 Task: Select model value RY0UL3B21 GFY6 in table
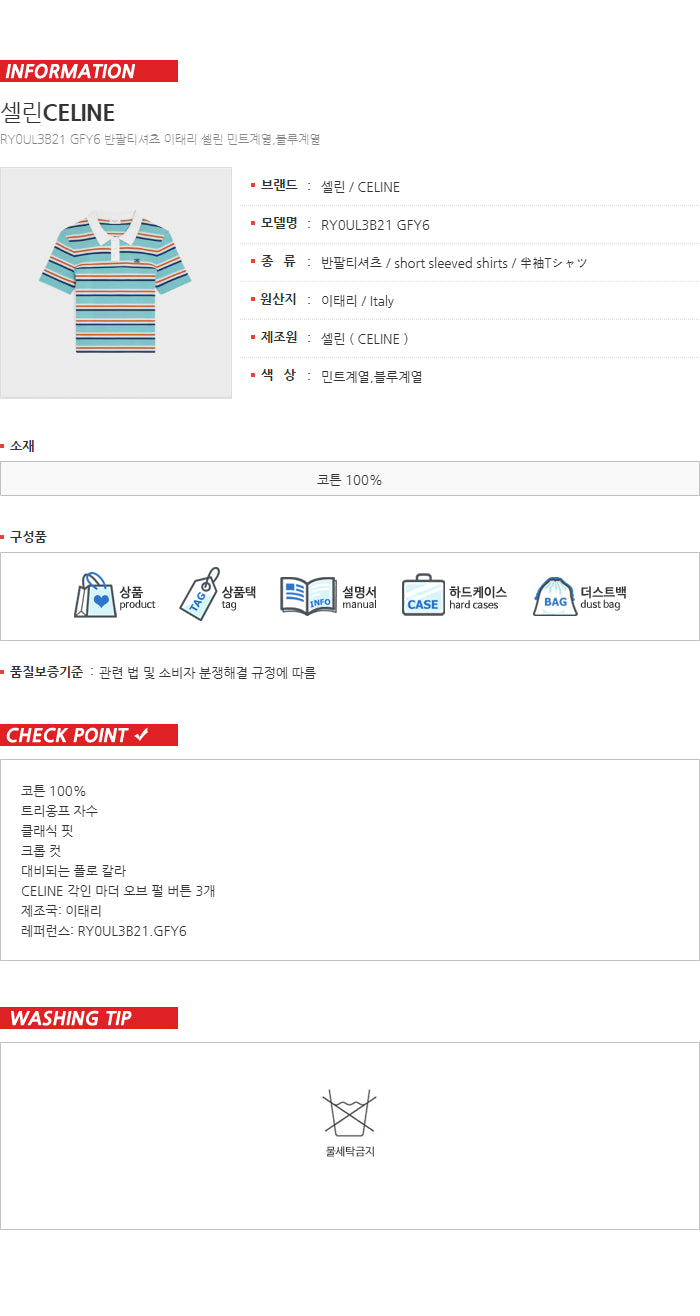click(x=375, y=225)
